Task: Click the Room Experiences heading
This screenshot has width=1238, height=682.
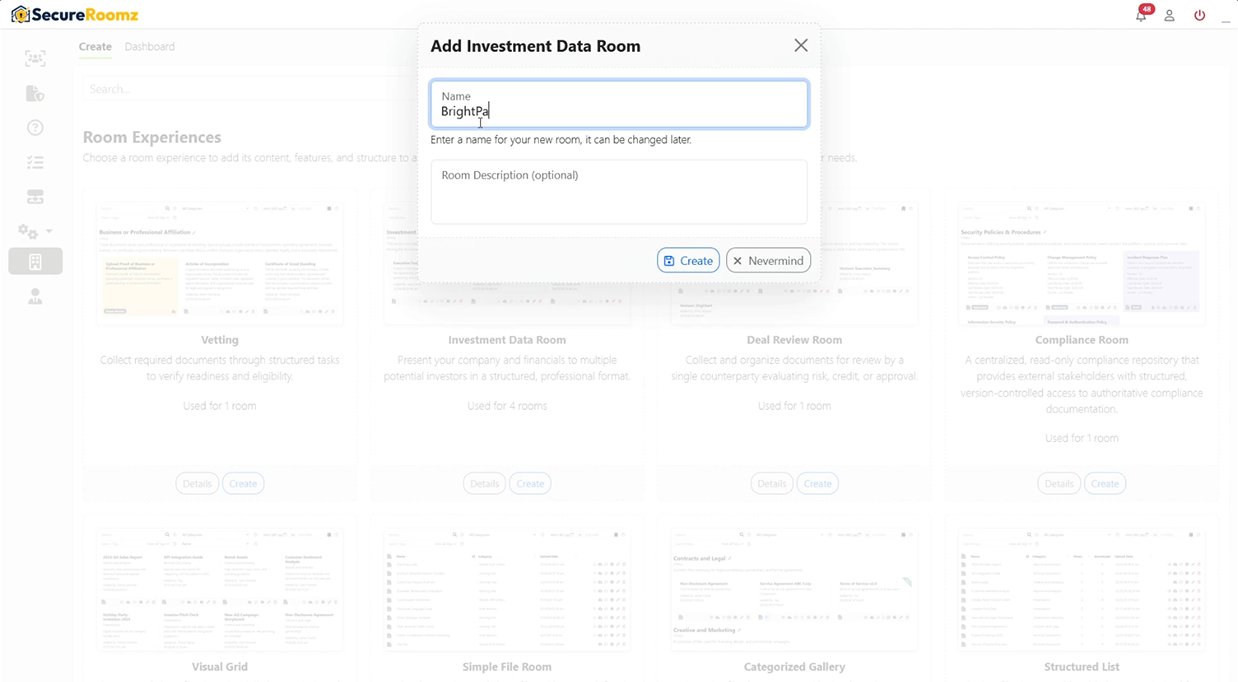Action: [152, 137]
